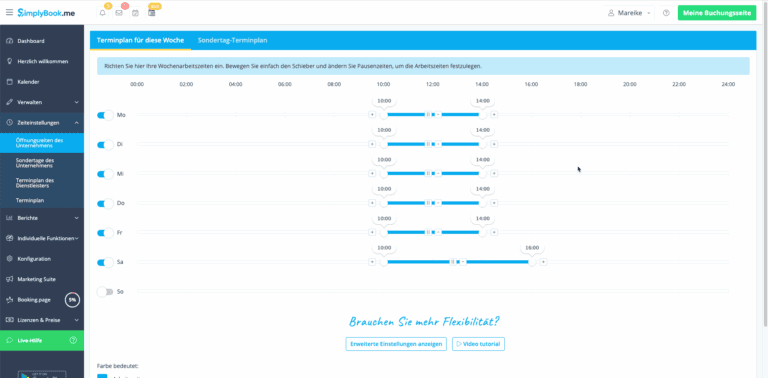The height and width of the screenshot is (378, 768).
Task: Click the Mi row start handle at 10:00
Action: pyautogui.click(x=384, y=173)
